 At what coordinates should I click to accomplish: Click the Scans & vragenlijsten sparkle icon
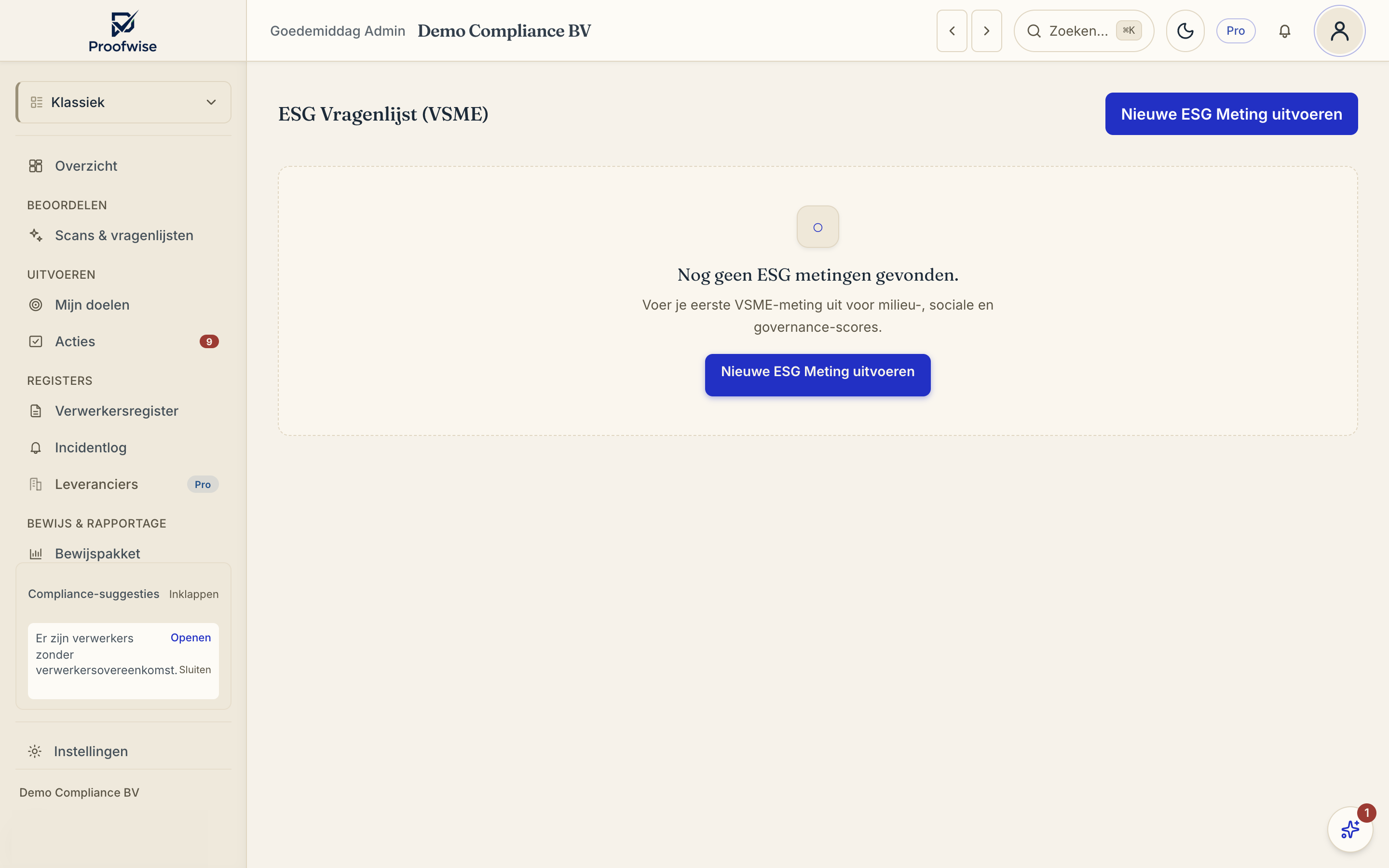pos(36,235)
